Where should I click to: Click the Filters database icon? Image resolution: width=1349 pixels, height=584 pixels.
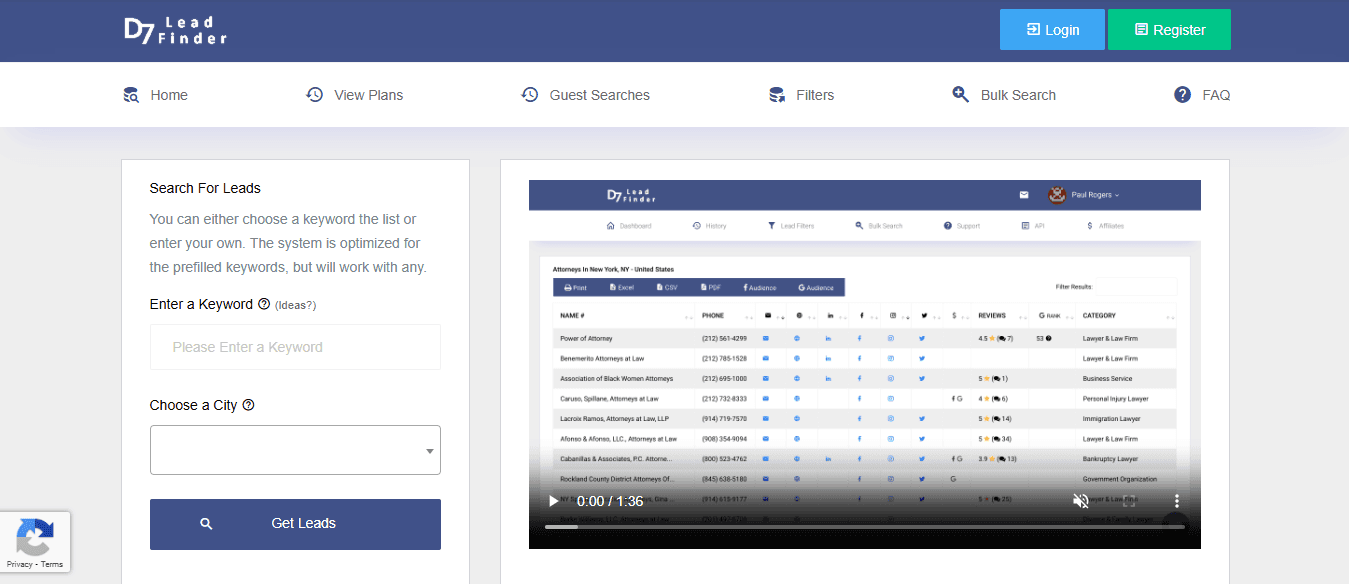pyautogui.click(x=776, y=95)
